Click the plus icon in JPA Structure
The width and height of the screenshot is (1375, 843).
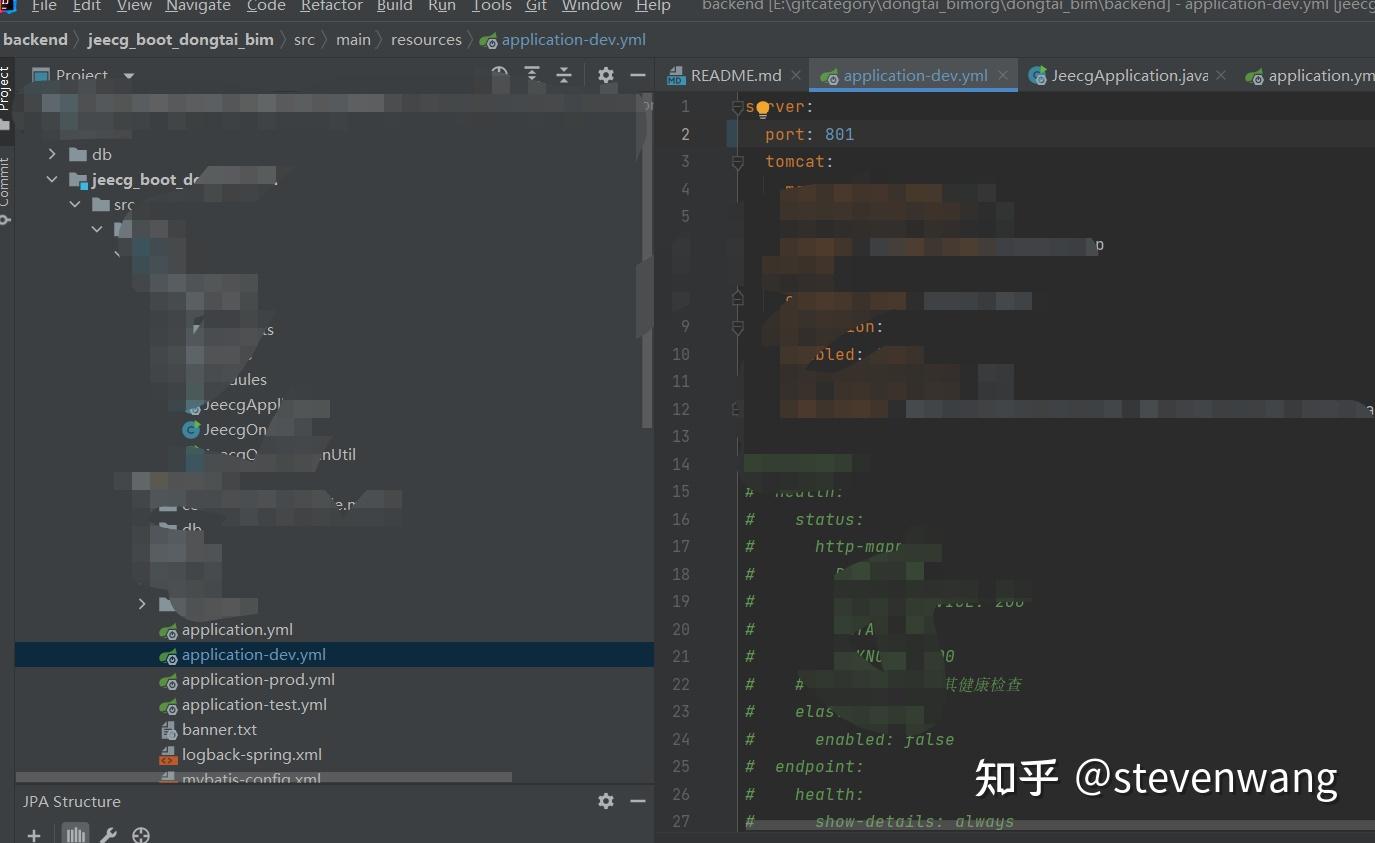pos(34,835)
